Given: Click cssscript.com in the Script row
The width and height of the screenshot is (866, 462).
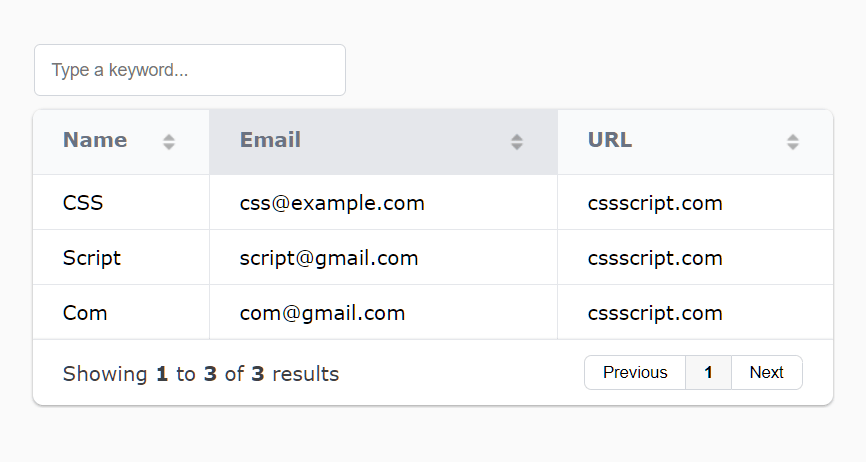Looking at the screenshot, I should pos(695,258).
